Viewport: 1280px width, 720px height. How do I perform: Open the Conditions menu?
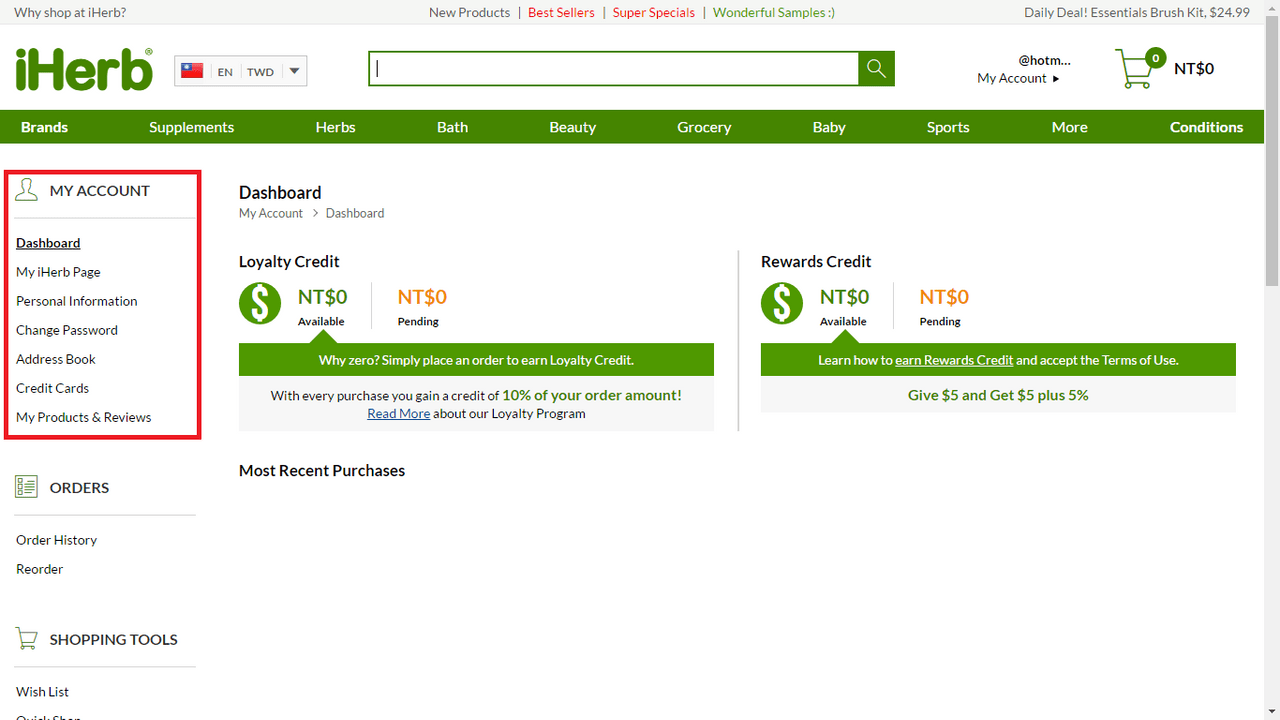[1207, 127]
